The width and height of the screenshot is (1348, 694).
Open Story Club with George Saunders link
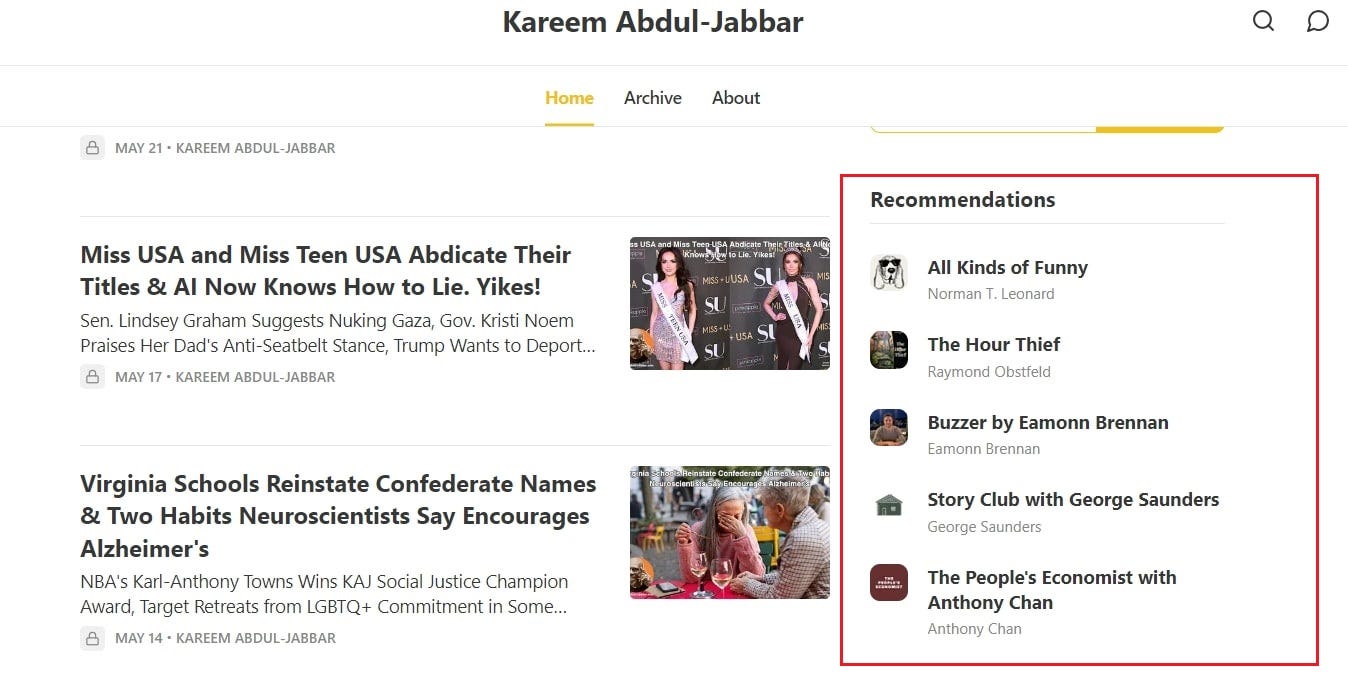click(1073, 500)
